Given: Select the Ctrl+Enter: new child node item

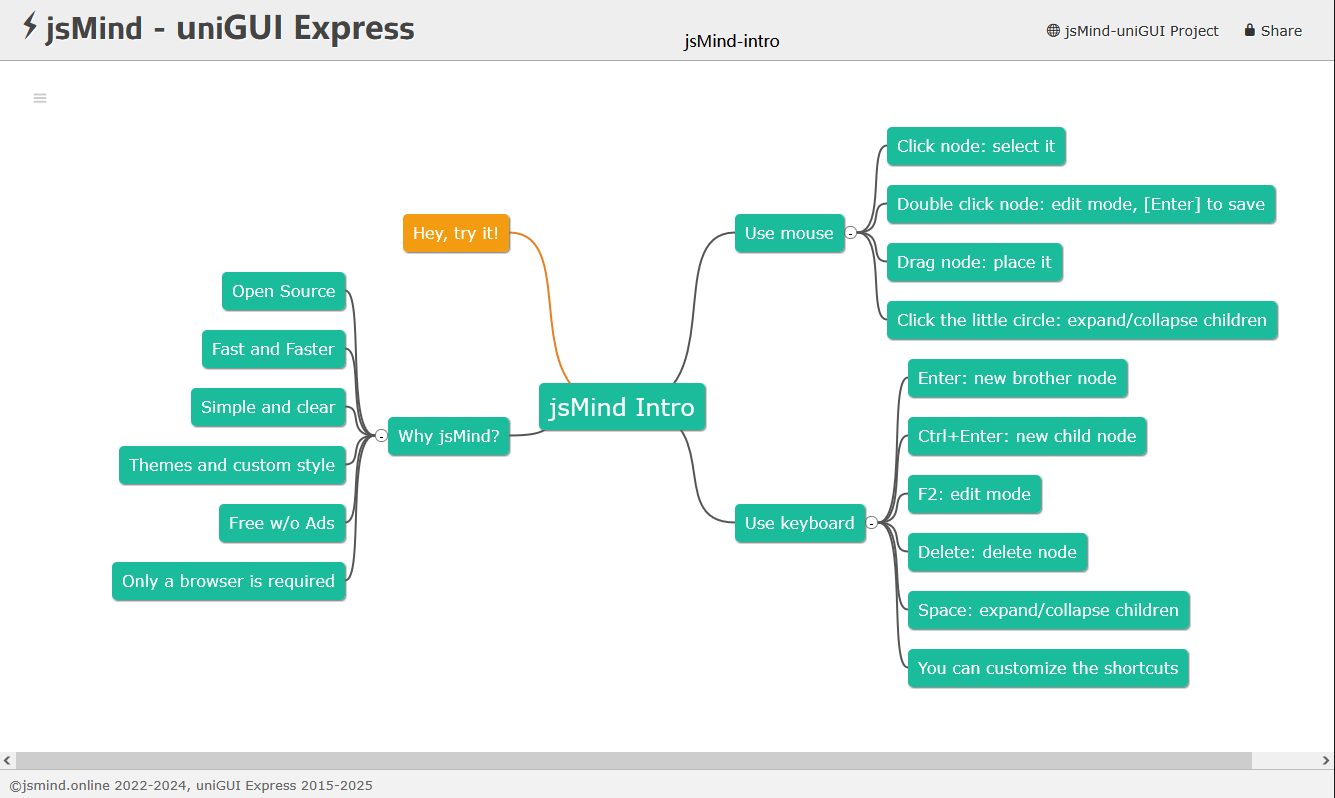Looking at the screenshot, I should (x=1027, y=436).
